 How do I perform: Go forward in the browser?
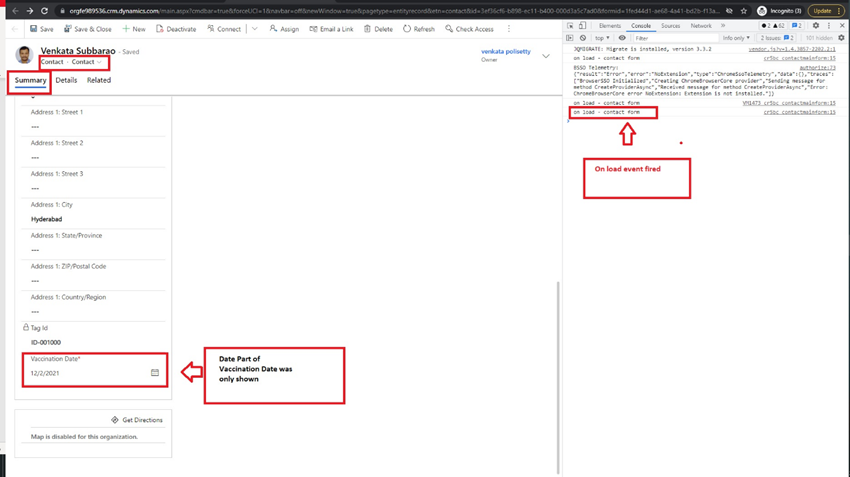click(30, 10)
